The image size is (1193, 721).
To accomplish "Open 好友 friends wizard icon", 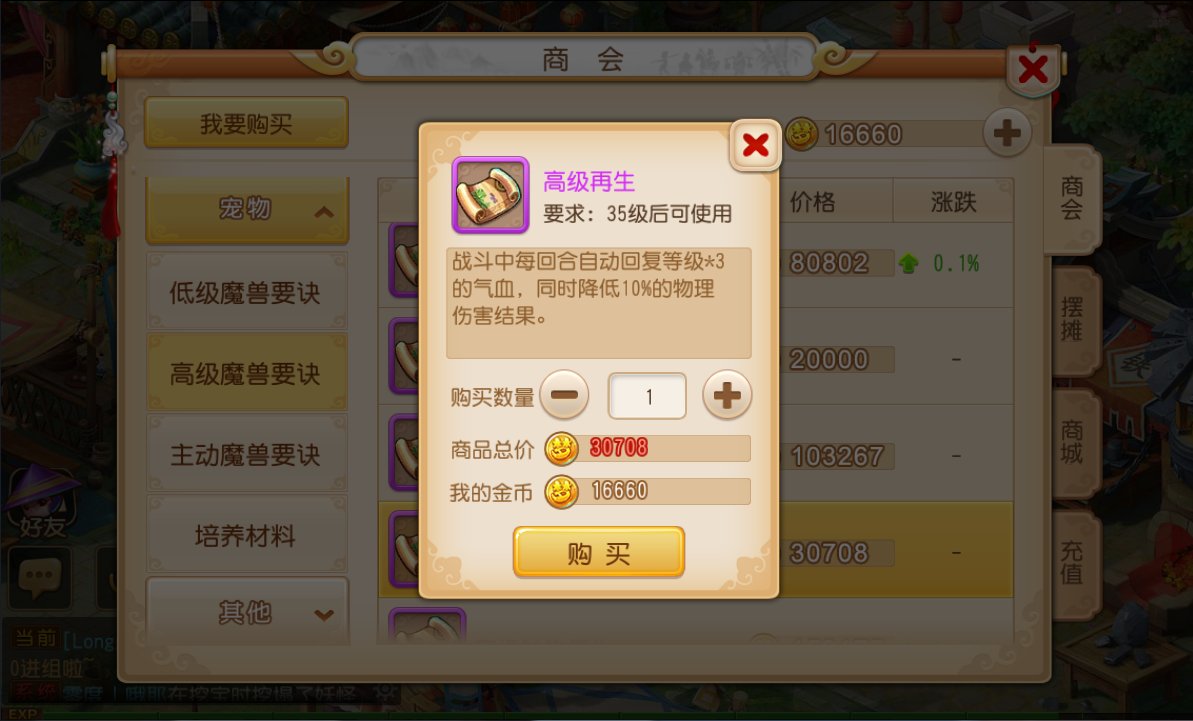I will tap(42, 502).
